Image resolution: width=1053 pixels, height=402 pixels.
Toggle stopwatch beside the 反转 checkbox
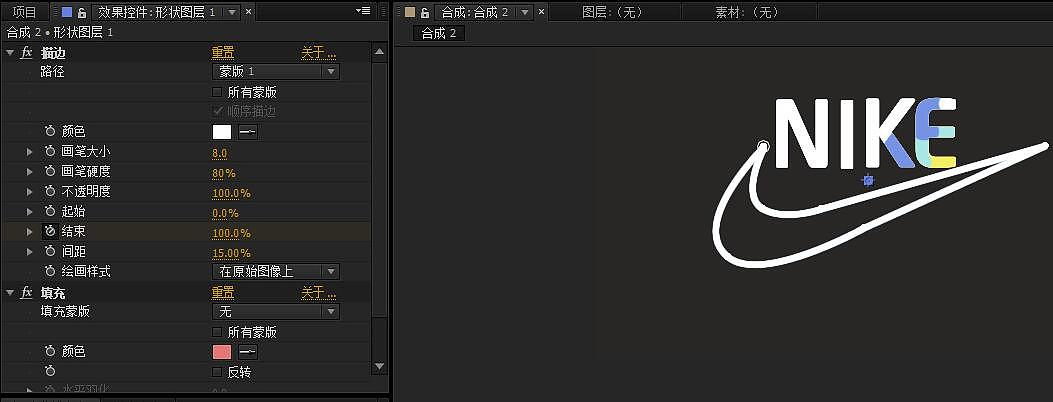(x=50, y=371)
